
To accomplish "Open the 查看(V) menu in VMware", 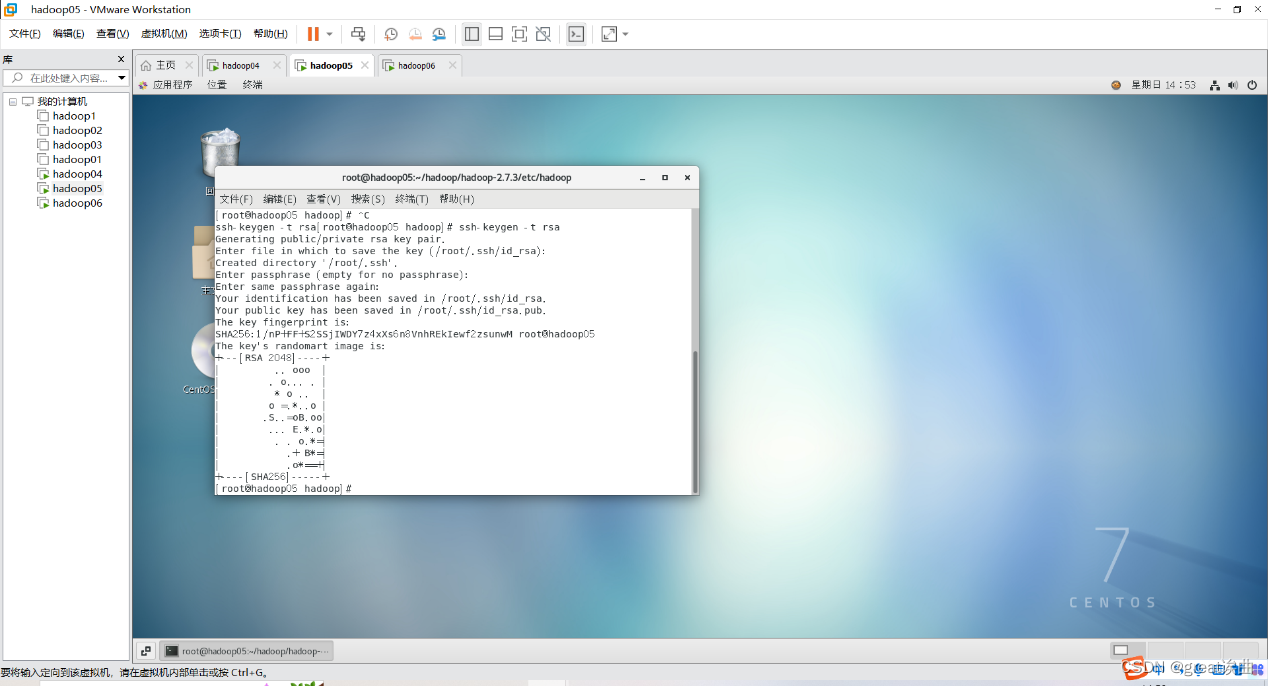I will tap(113, 34).
